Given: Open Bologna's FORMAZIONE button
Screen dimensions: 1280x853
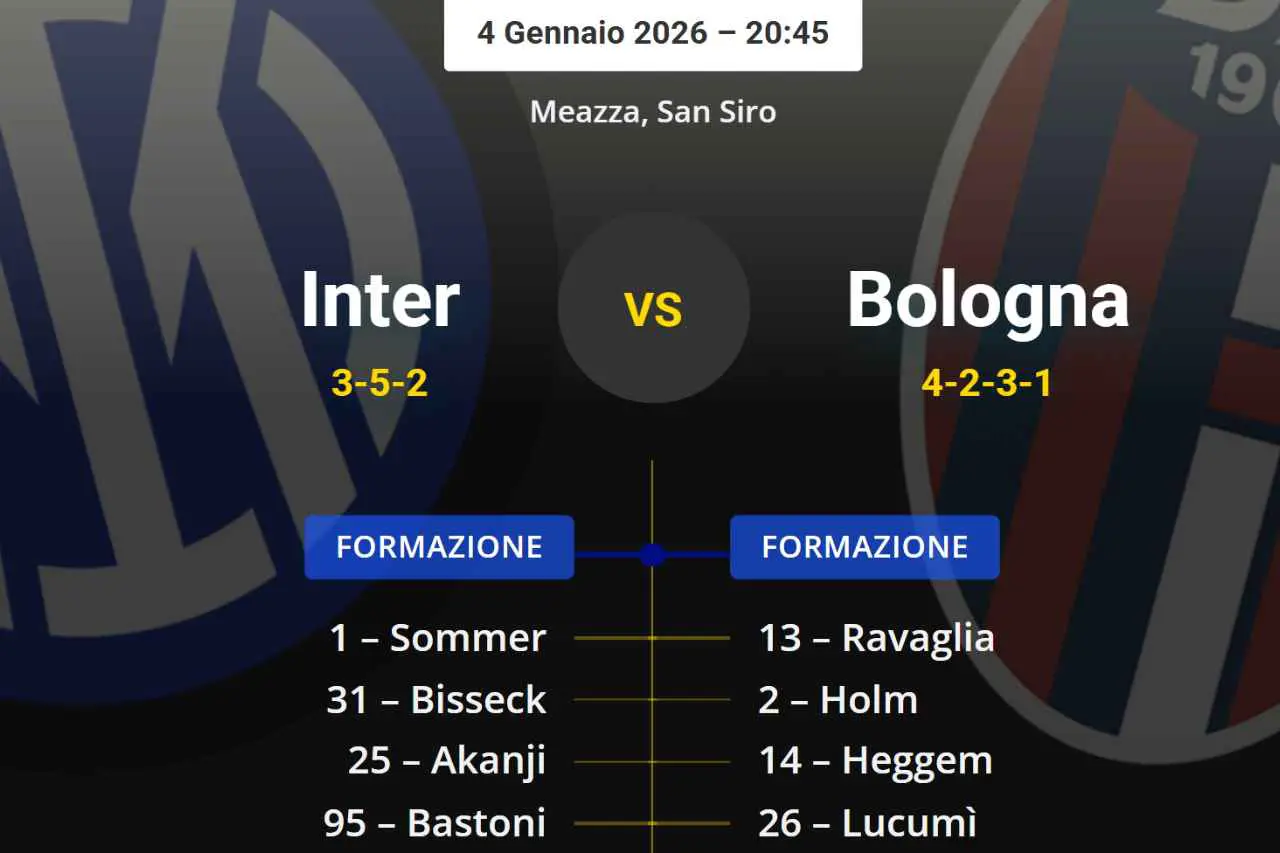Looking at the screenshot, I should [864, 547].
